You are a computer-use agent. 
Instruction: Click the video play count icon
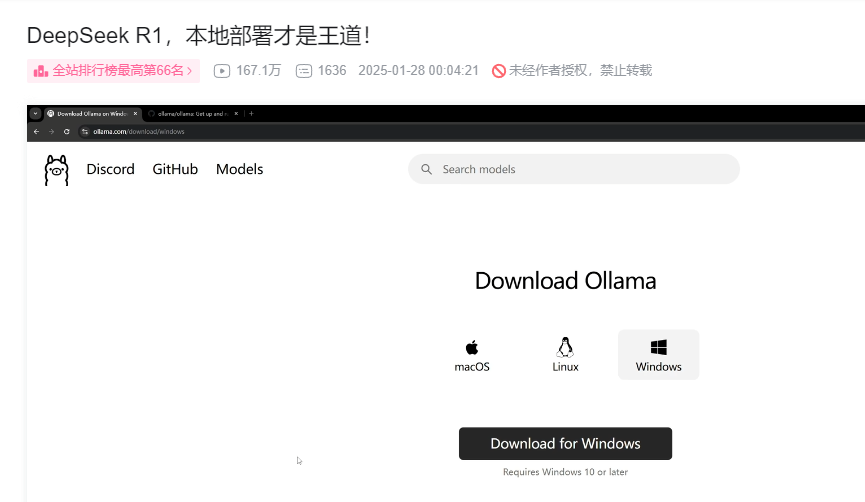pos(222,71)
